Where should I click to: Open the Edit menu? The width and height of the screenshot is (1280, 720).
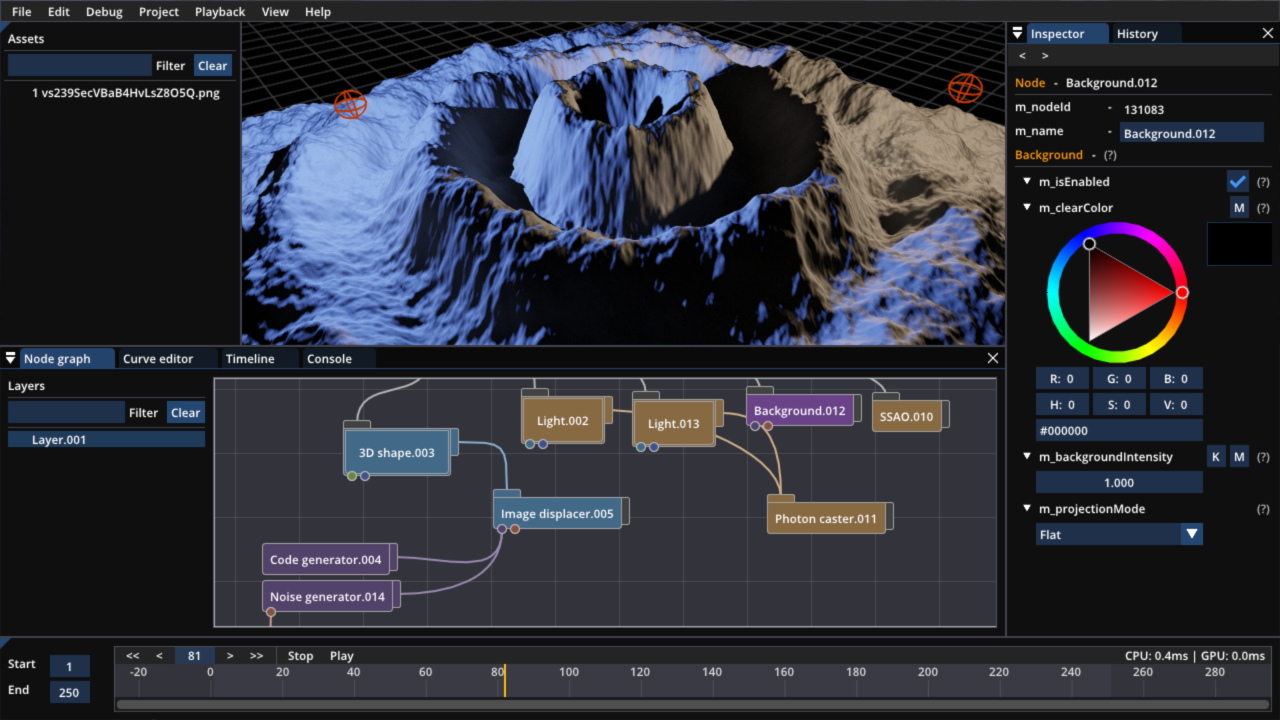[x=59, y=12]
